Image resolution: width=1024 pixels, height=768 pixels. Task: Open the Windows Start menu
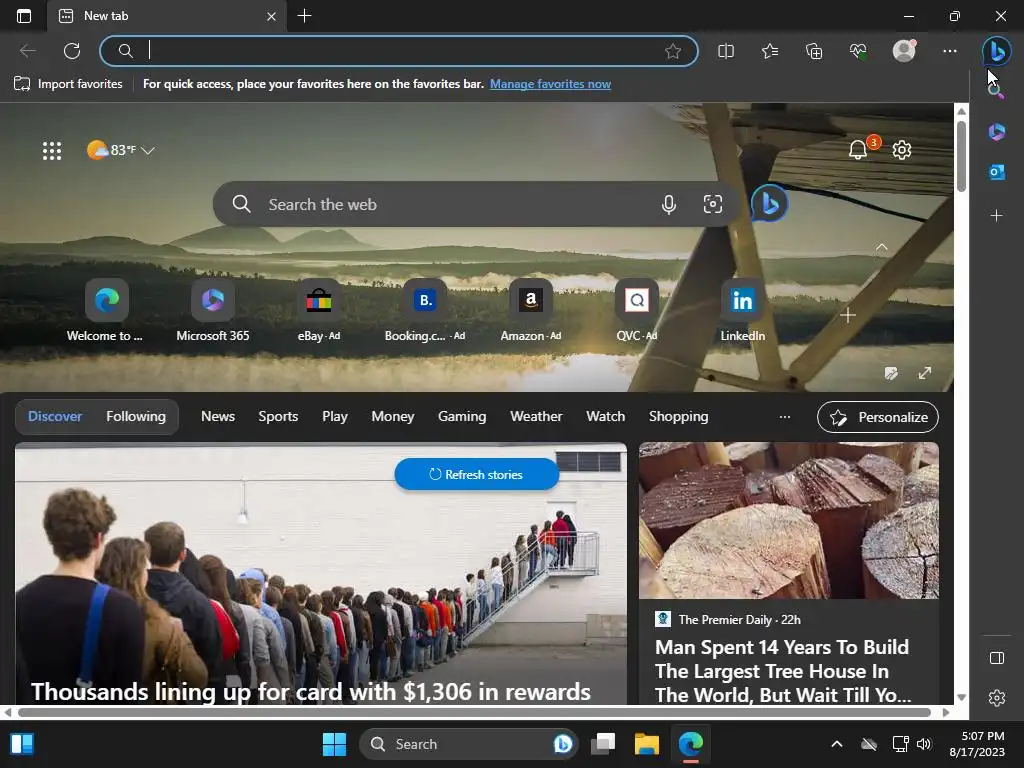click(x=334, y=744)
